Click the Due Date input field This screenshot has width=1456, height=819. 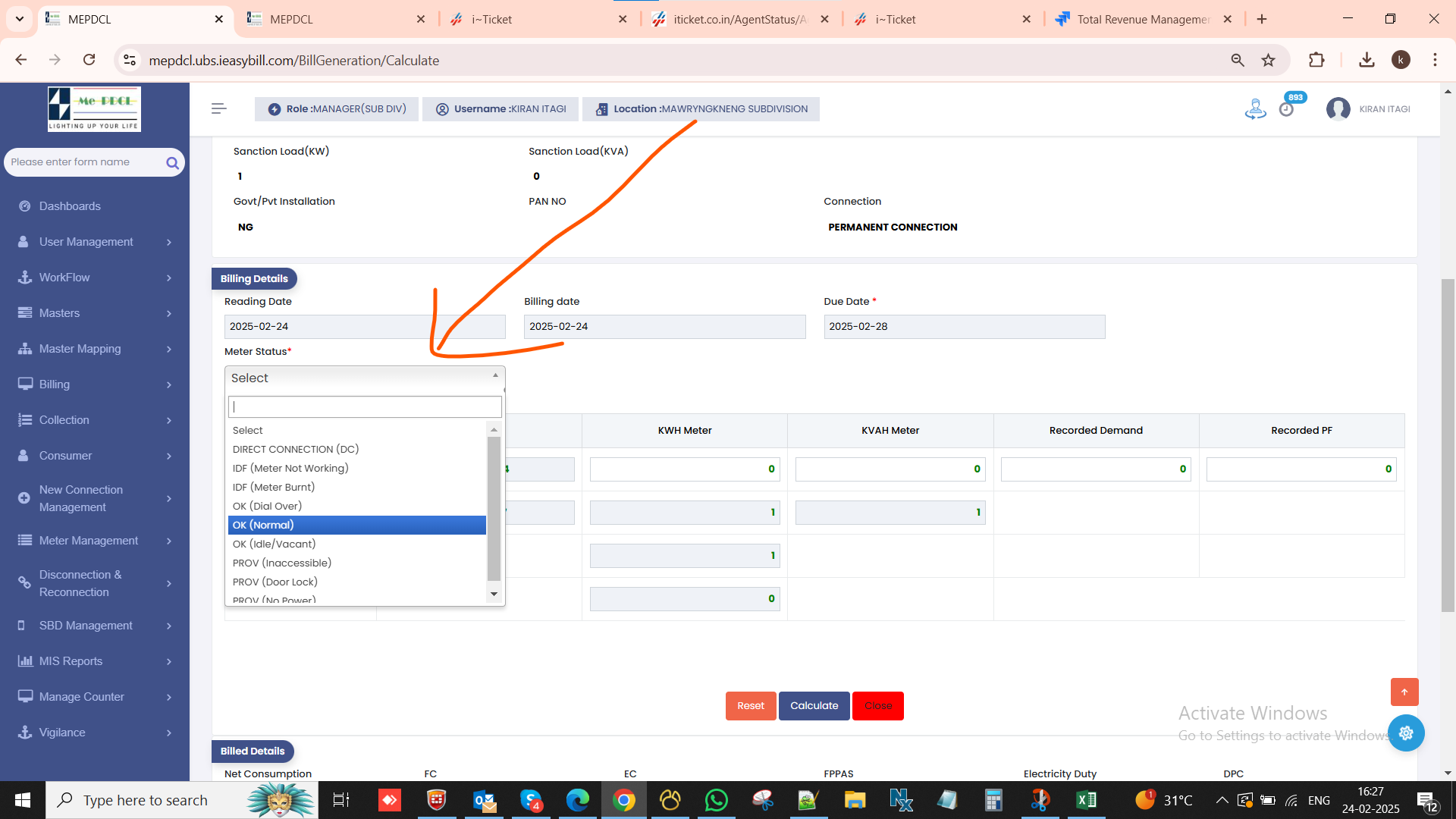[965, 326]
